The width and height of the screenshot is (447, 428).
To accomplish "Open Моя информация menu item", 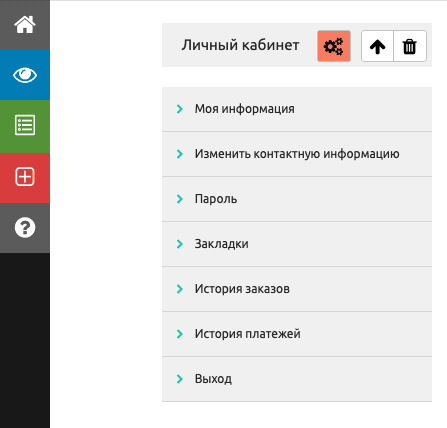I will point(297,109).
